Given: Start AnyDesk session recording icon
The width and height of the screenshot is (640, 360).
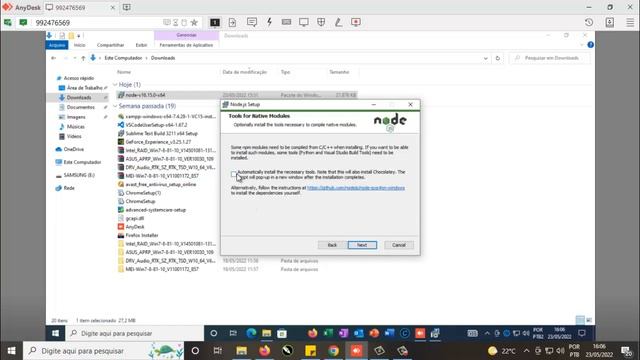Looking at the screenshot, I should pyautogui.click(x=356, y=22).
